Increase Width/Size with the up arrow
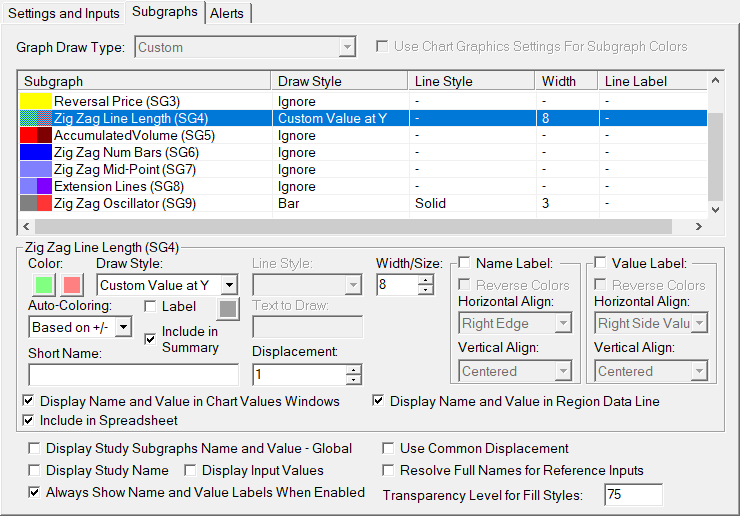Screen dimensions: 740x516 (426, 280)
